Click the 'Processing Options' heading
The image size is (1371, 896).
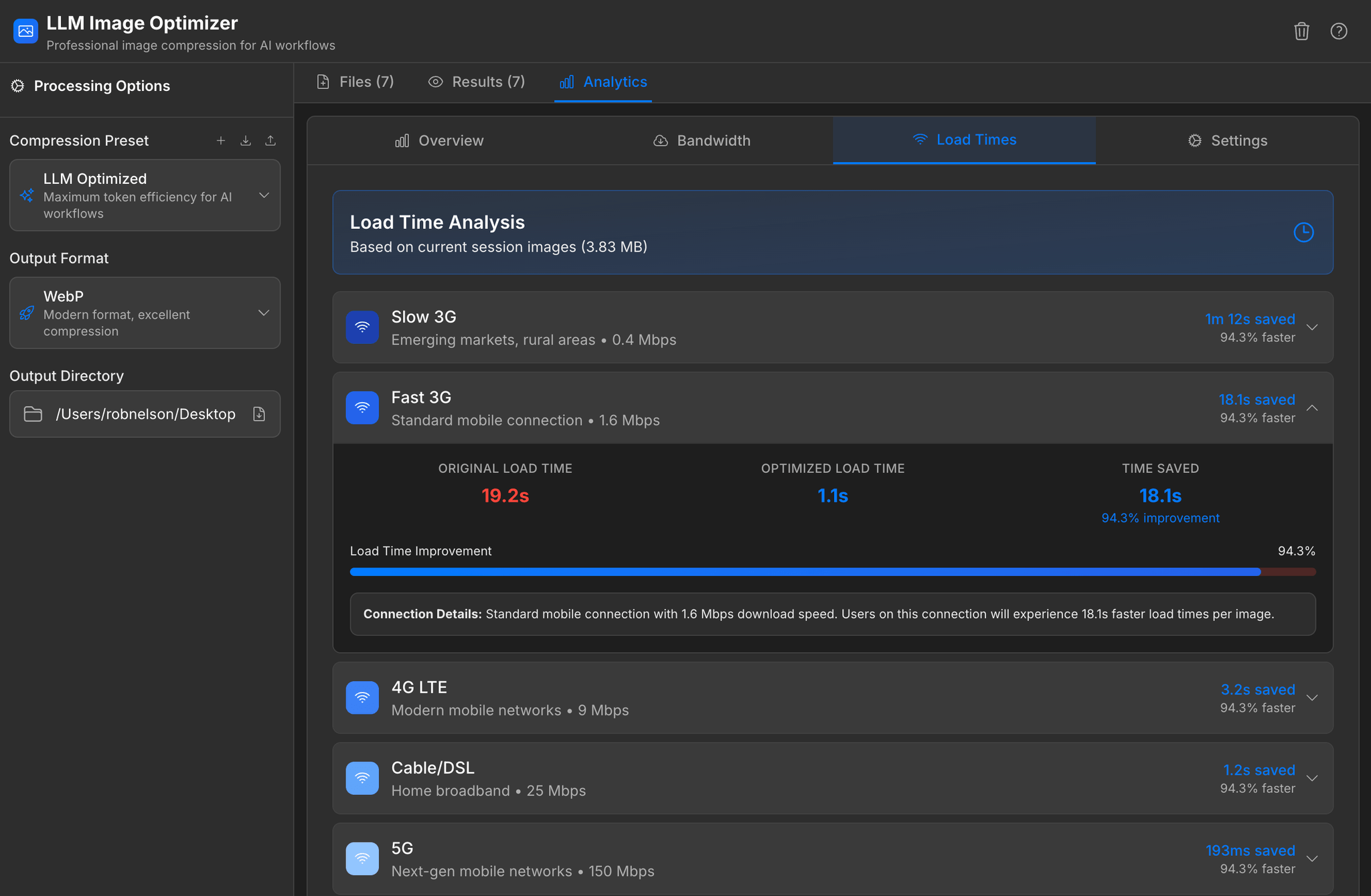click(x=102, y=86)
